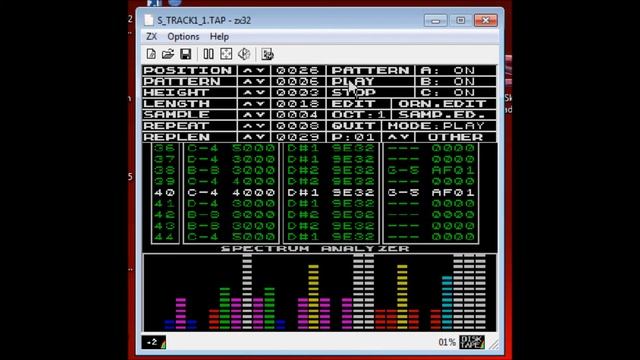
Task: Select next SAMPLE with up arrow
Action: tap(247, 115)
